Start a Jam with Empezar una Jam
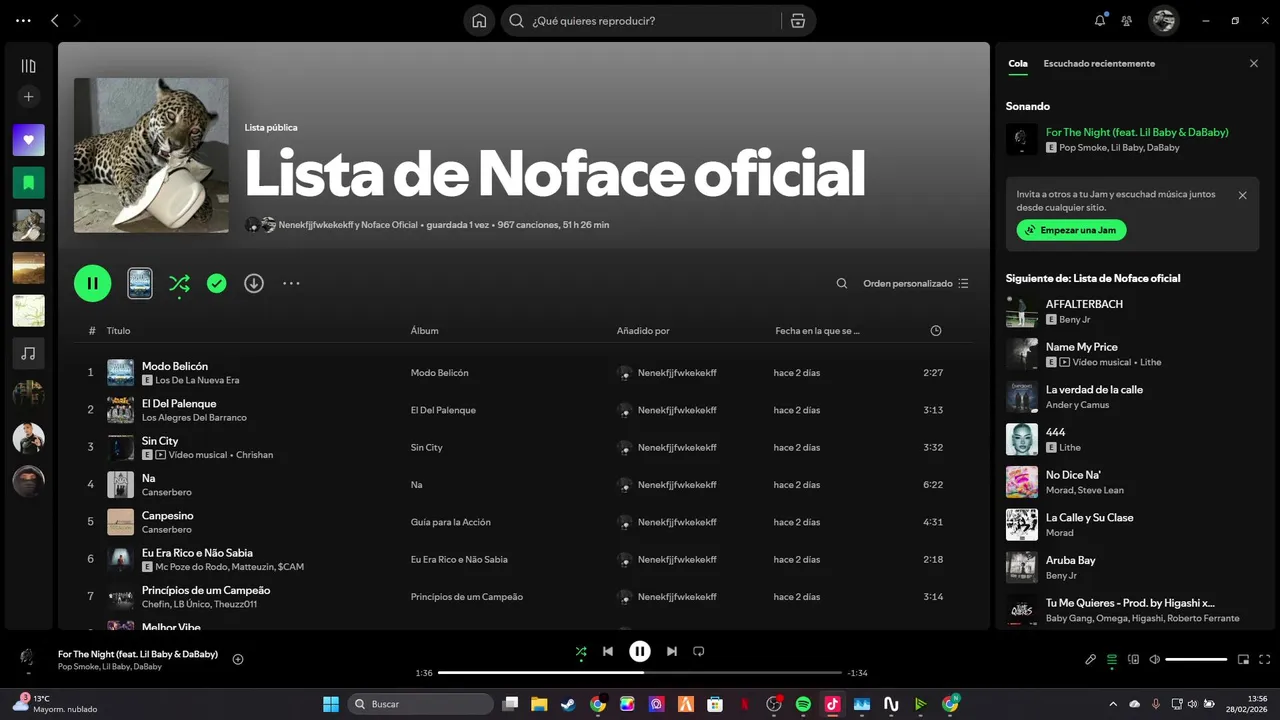Screen dimensions: 1280x720 click(x=1071, y=230)
